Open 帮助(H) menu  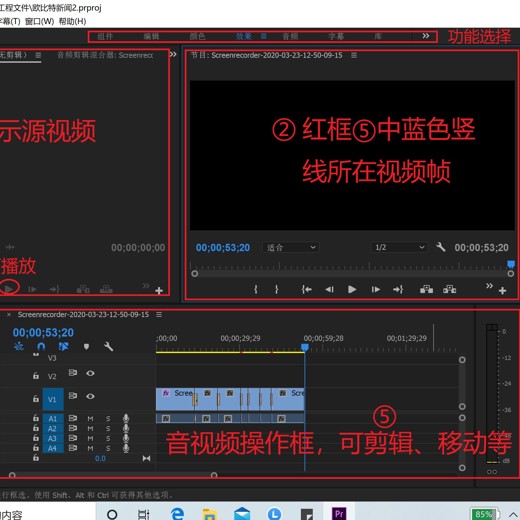[x=72, y=21]
